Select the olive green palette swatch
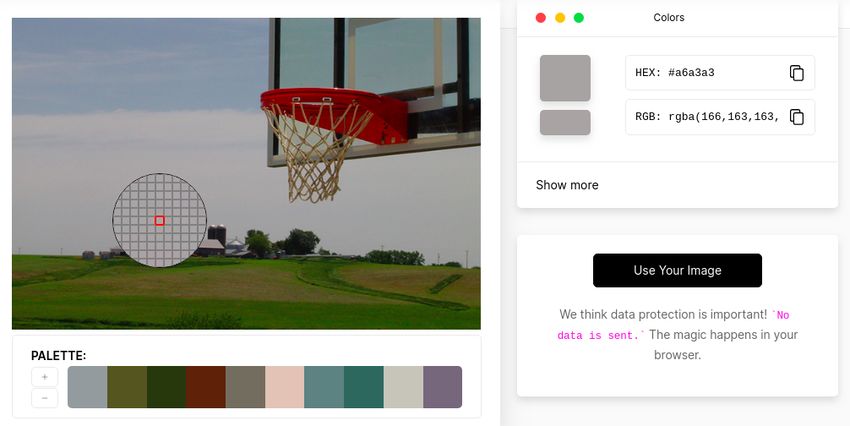 [127, 387]
